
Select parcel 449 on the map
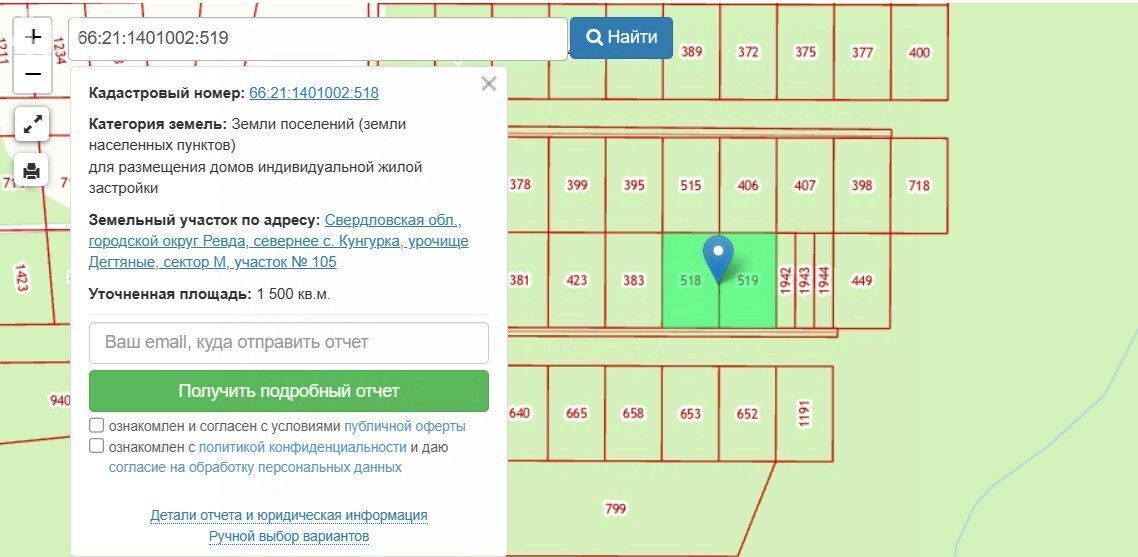861,280
